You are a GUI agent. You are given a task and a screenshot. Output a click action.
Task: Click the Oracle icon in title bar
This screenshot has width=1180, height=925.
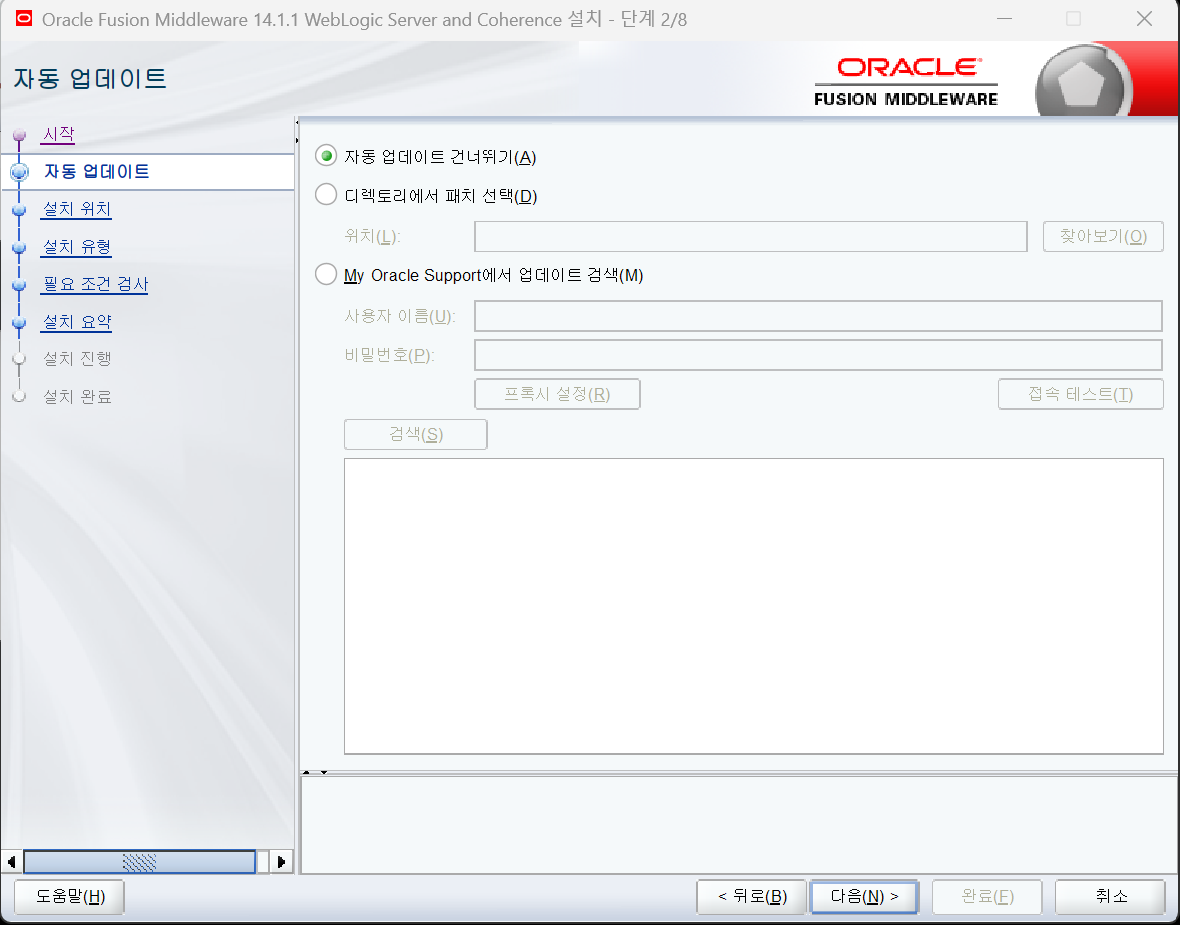pos(24,18)
